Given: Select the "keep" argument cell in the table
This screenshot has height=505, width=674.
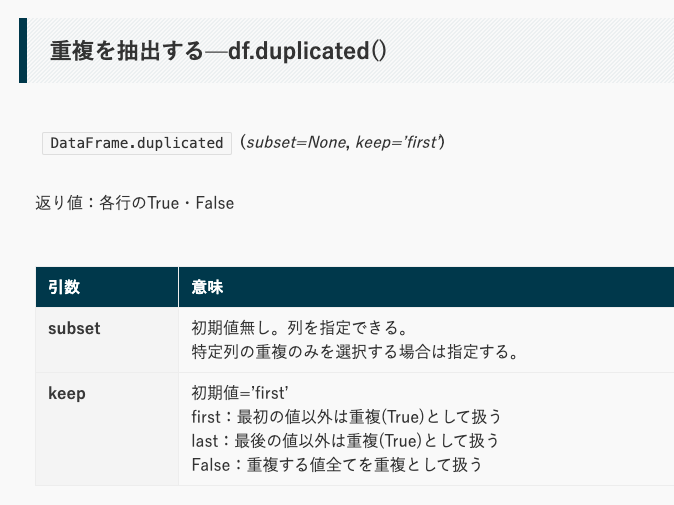Looking at the screenshot, I should click(67, 393).
